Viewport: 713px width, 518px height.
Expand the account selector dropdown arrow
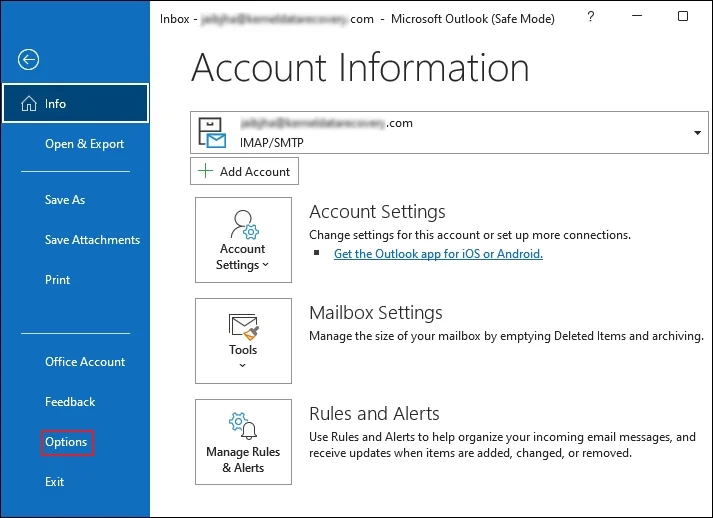click(x=697, y=133)
